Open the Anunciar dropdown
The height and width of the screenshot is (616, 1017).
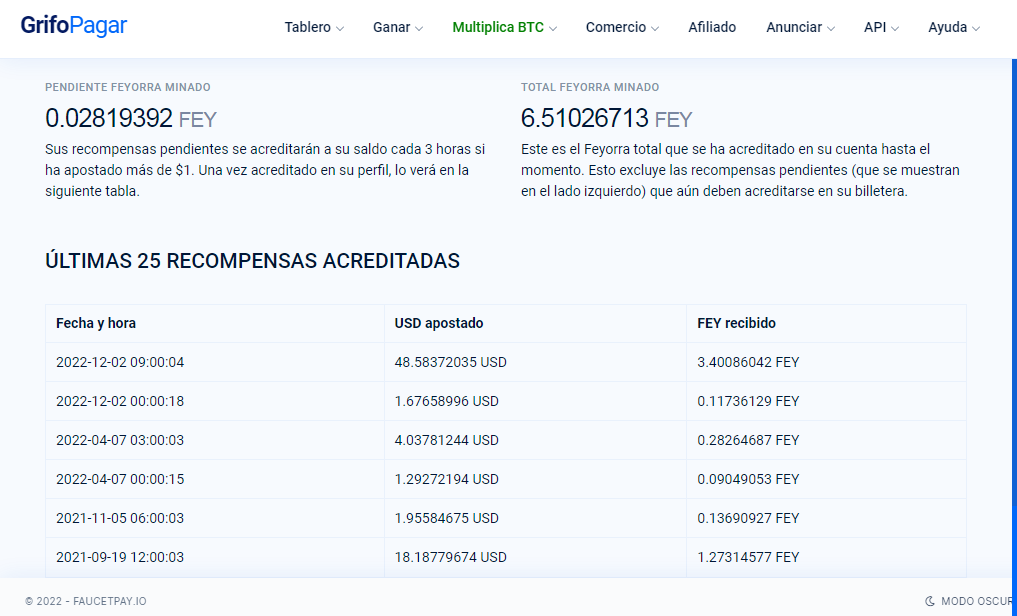coord(800,27)
